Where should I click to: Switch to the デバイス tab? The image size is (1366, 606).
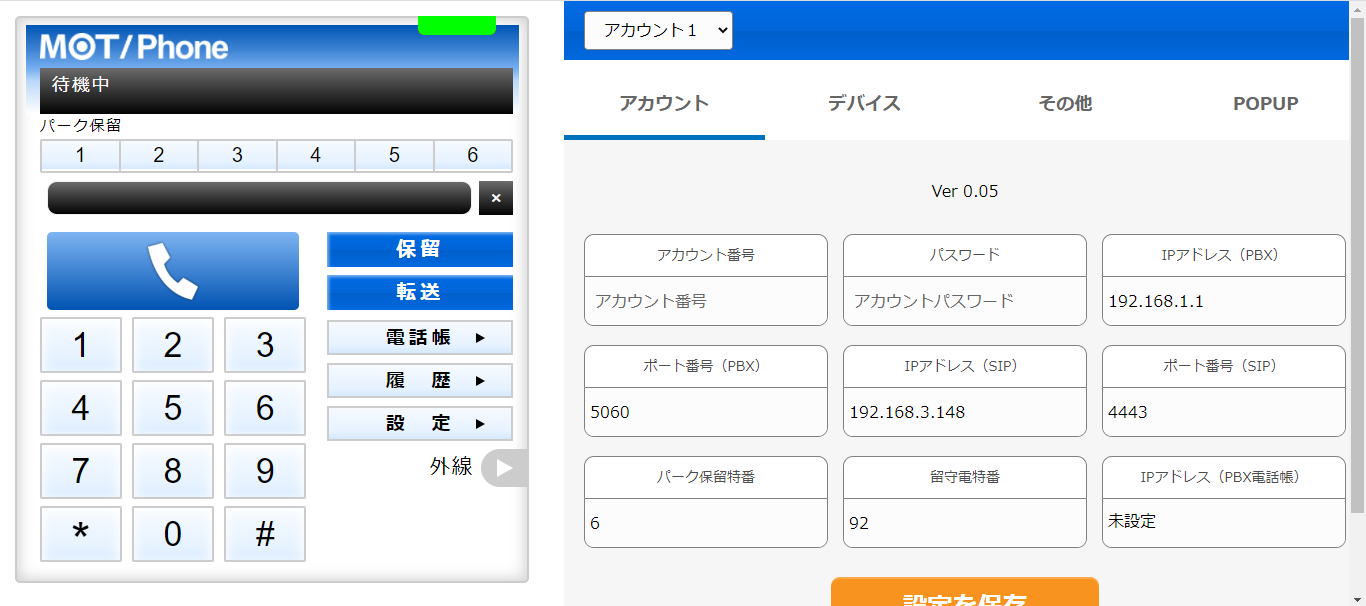tap(864, 103)
